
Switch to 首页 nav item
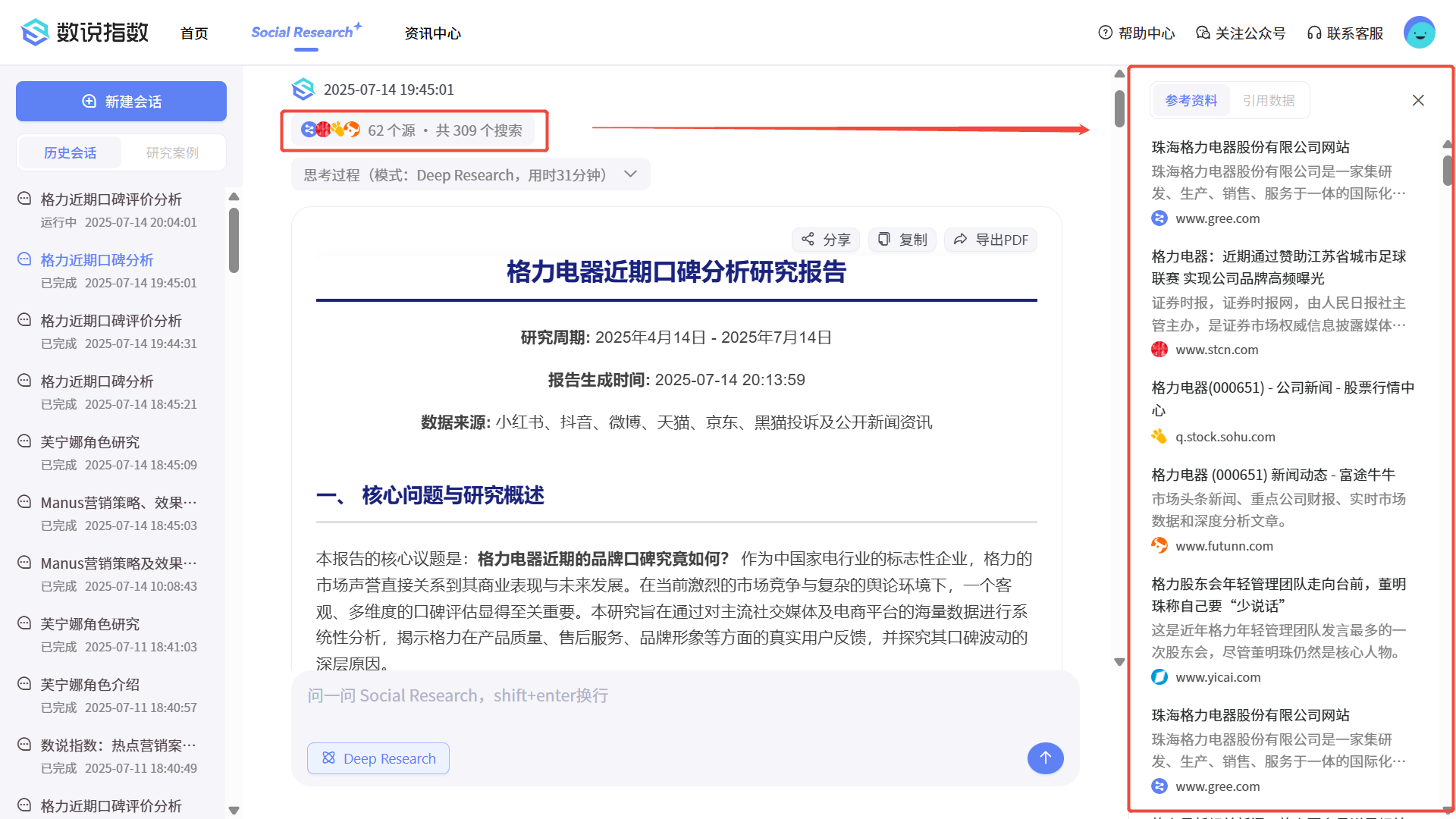[194, 33]
